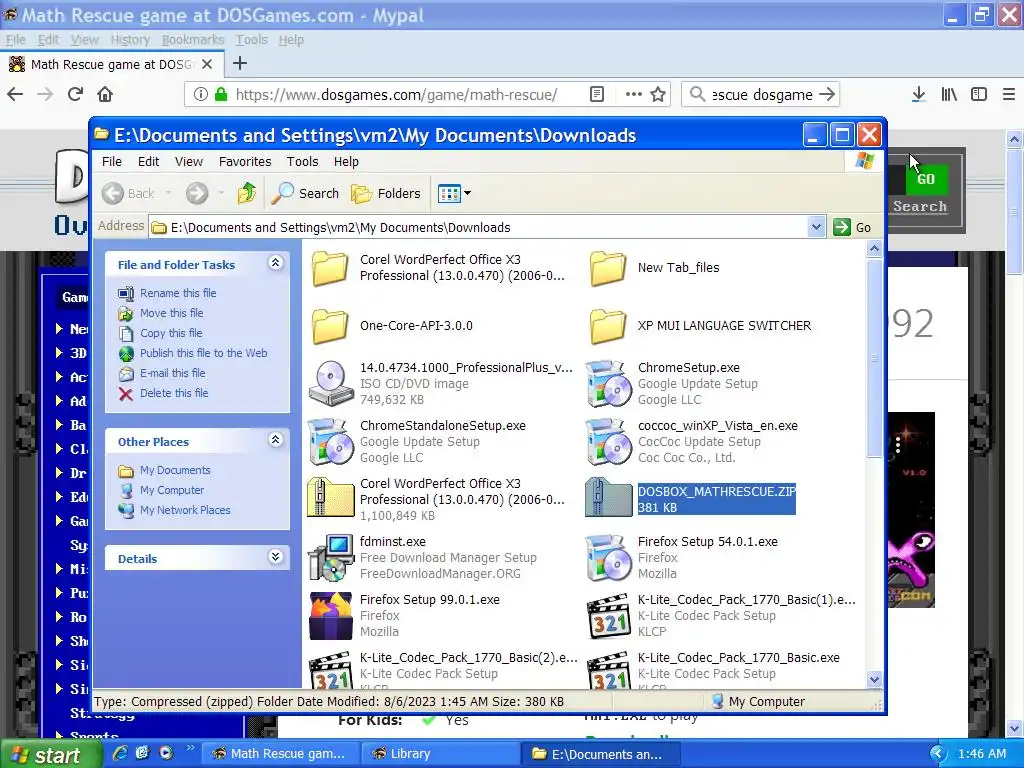Select the 14.0.4734.1000 ISO image icon

pos(331,383)
